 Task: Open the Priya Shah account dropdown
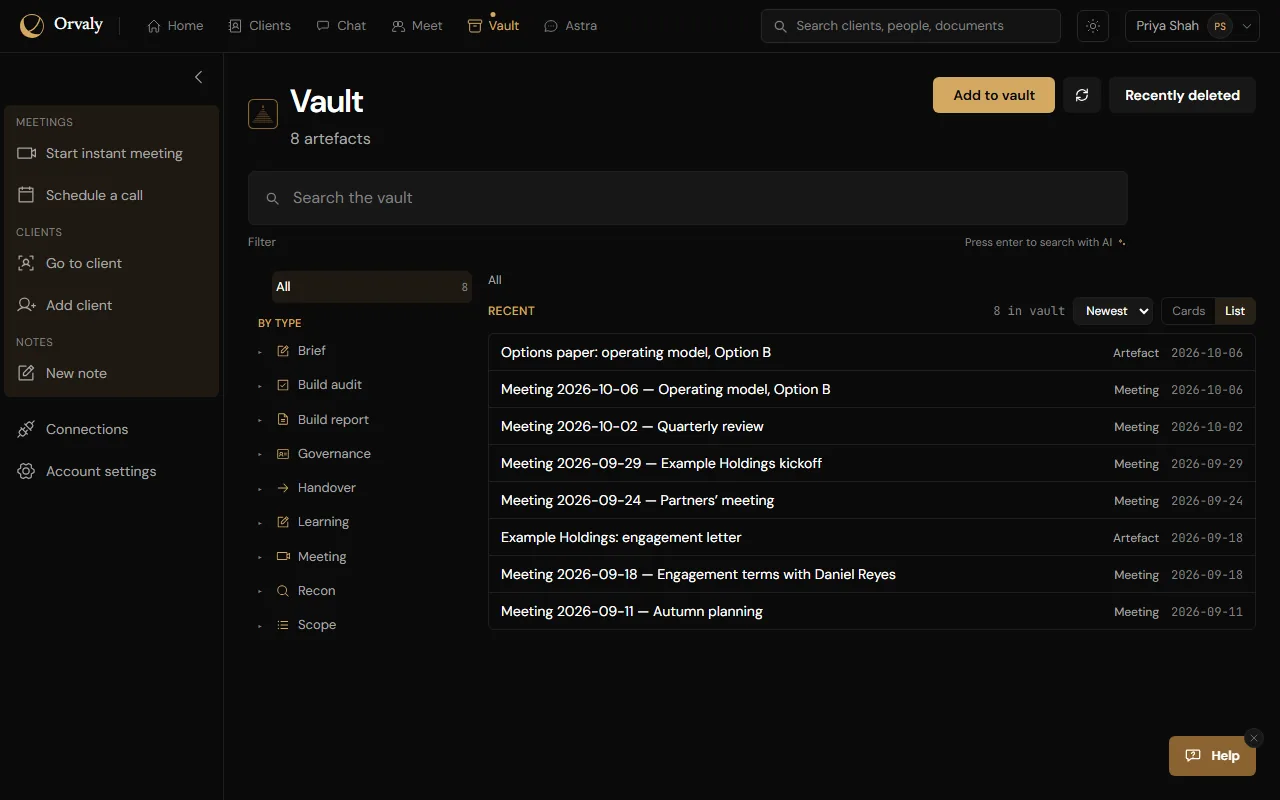(1192, 26)
